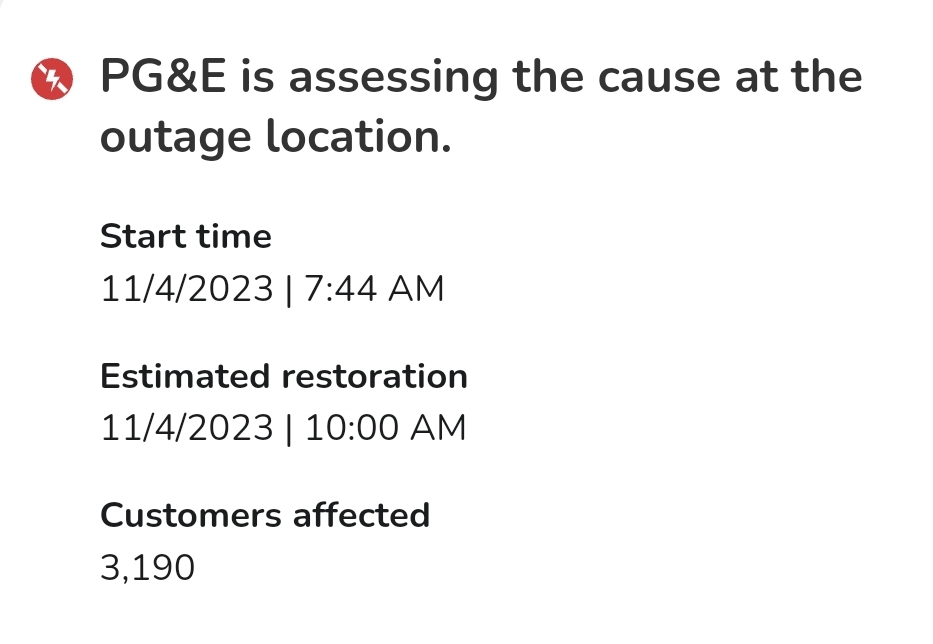
Task: Click the word 'restoration' in the label
Action: tap(374, 377)
